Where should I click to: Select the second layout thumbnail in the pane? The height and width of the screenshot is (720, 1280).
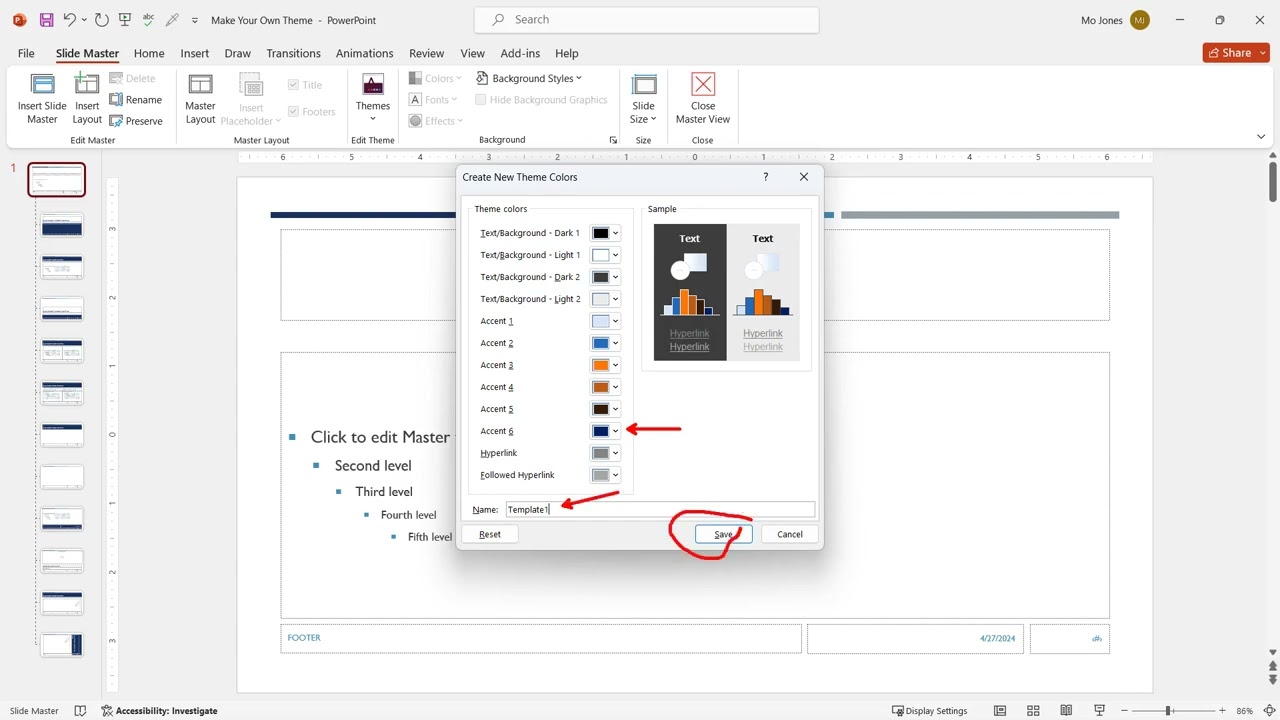click(x=62, y=268)
